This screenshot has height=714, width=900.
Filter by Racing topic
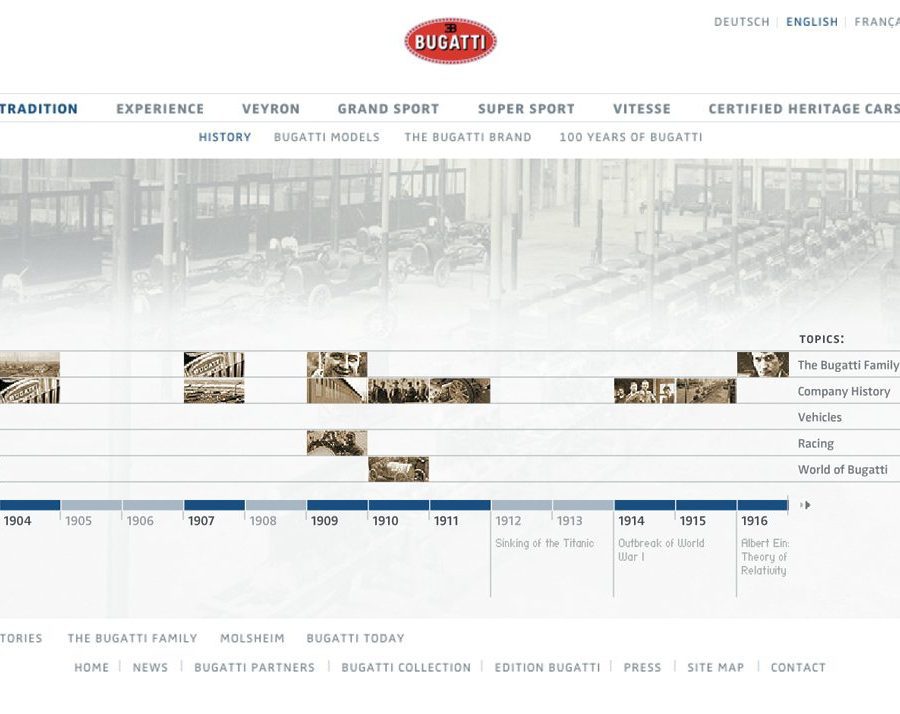[x=816, y=444]
